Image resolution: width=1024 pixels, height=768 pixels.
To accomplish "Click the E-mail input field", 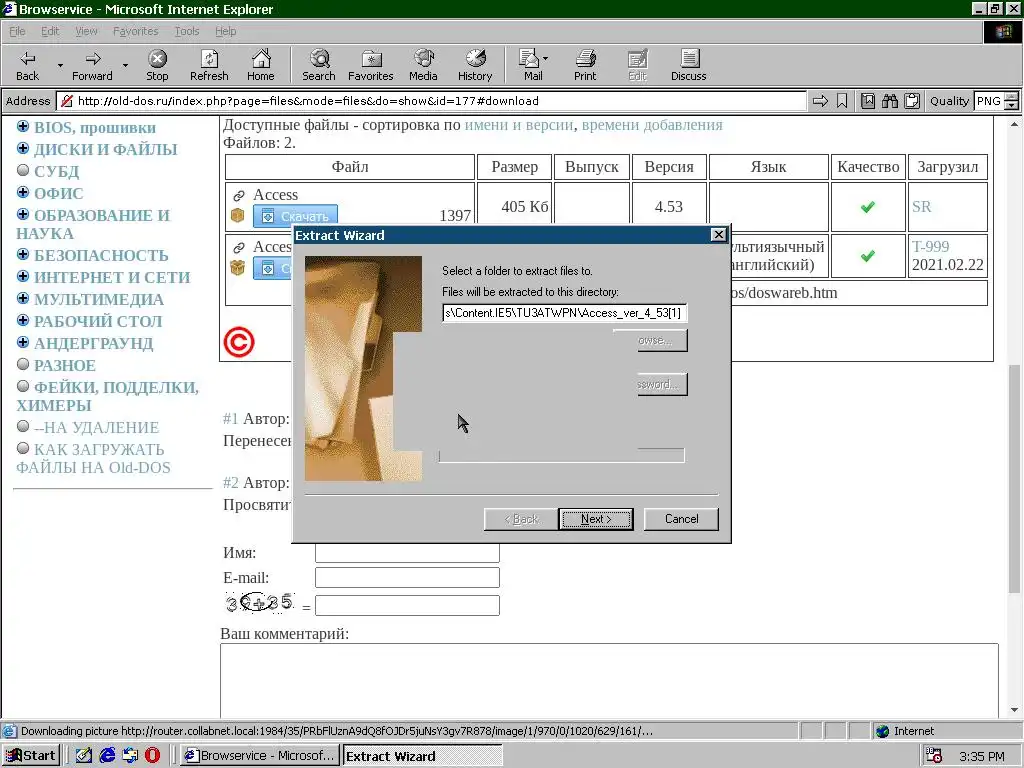I will click(407, 577).
